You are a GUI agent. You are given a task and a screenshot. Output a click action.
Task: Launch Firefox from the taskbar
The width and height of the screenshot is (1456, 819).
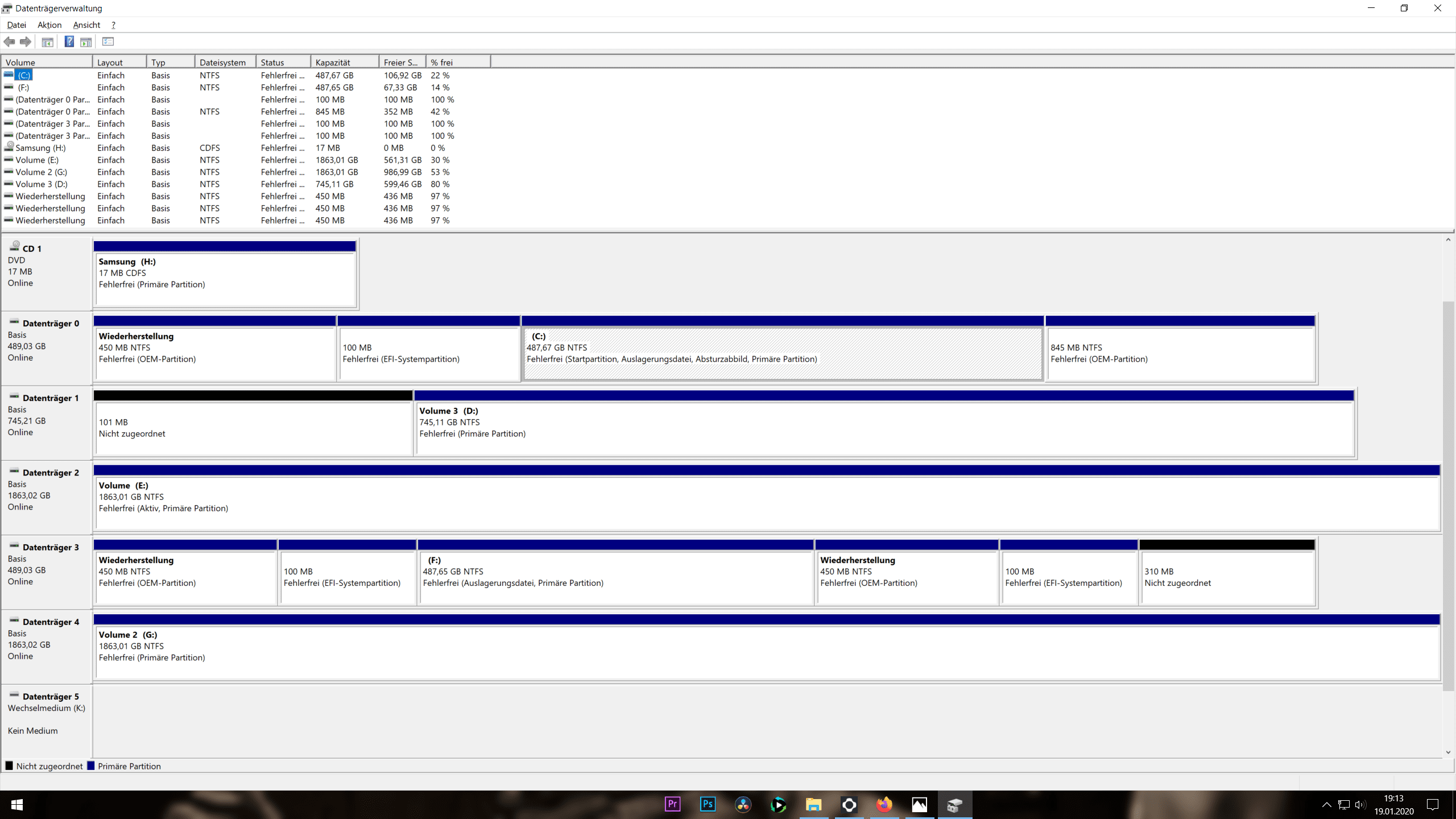884,804
